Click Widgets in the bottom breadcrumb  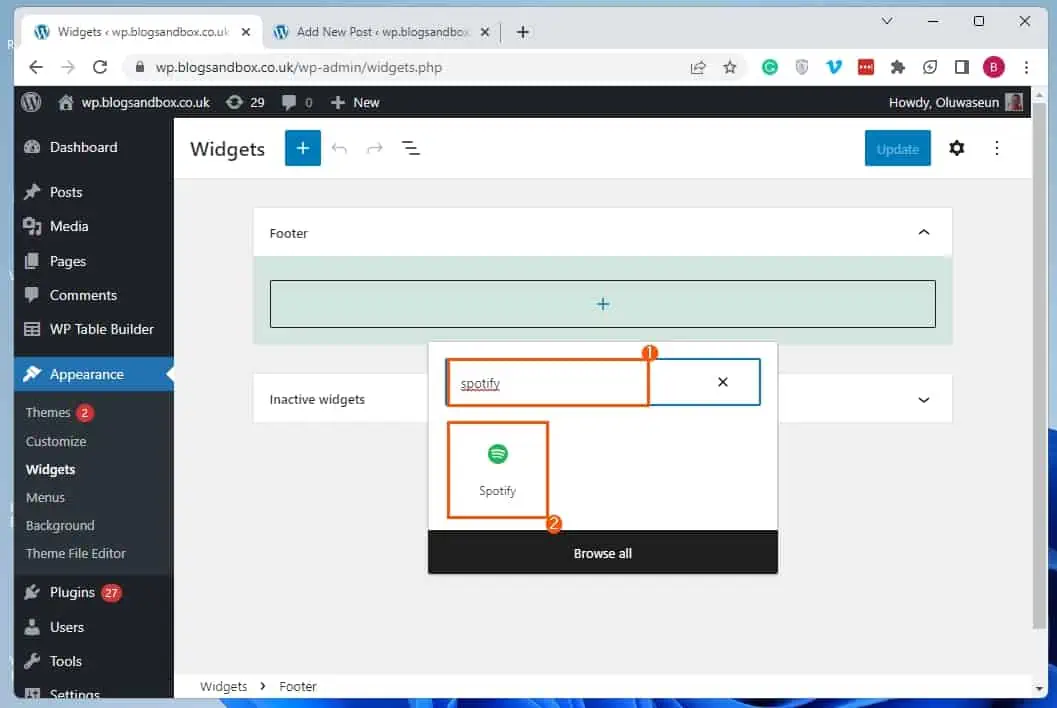(223, 686)
